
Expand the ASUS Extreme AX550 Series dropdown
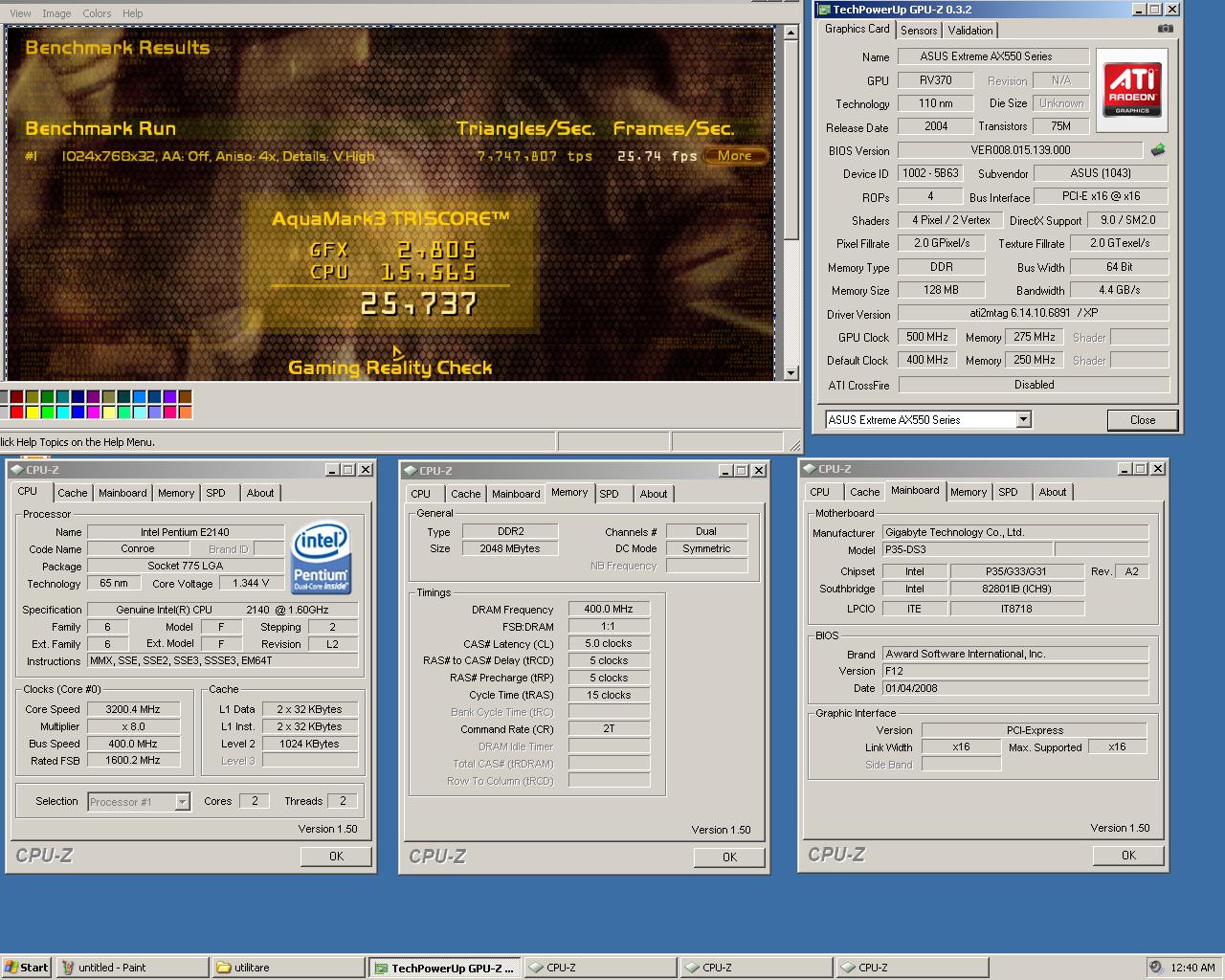[x=1023, y=419]
